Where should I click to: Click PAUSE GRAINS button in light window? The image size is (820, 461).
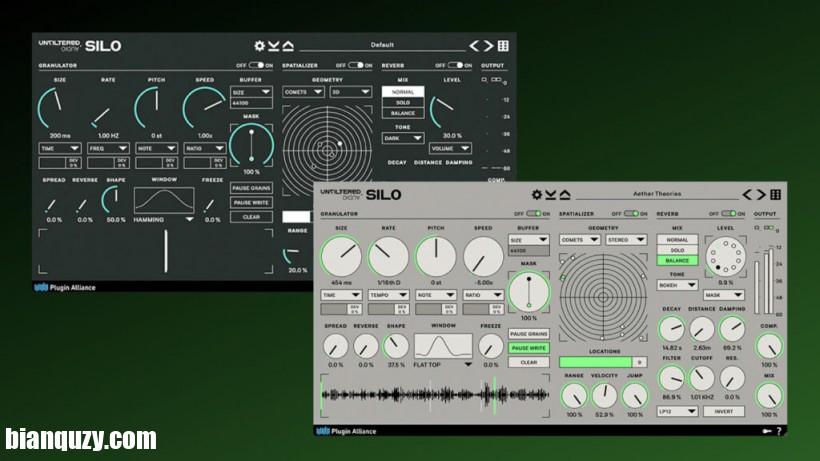[529, 333]
